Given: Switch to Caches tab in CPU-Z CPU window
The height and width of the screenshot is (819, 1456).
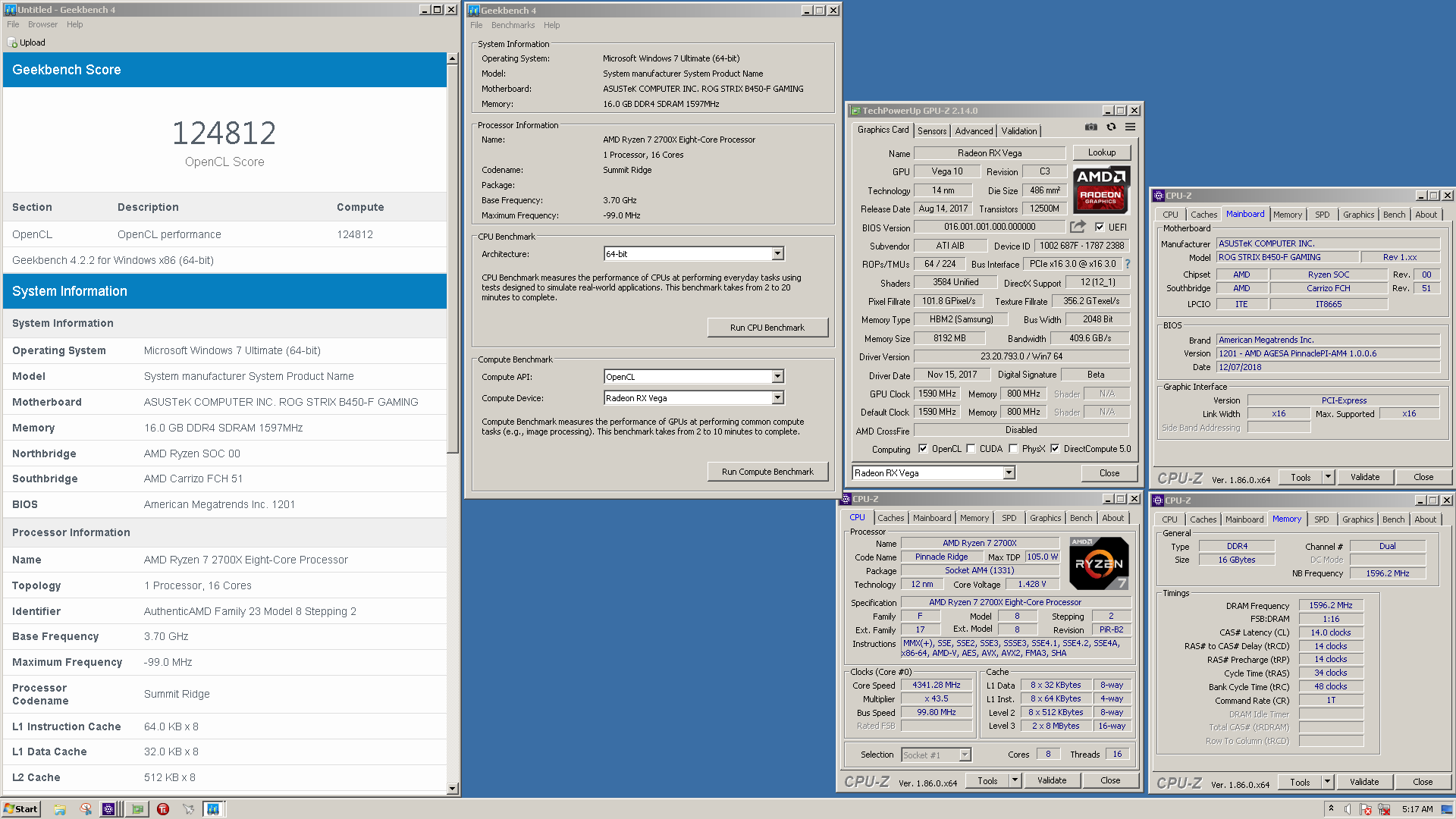Looking at the screenshot, I should pyautogui.click(x=890, y=518).
